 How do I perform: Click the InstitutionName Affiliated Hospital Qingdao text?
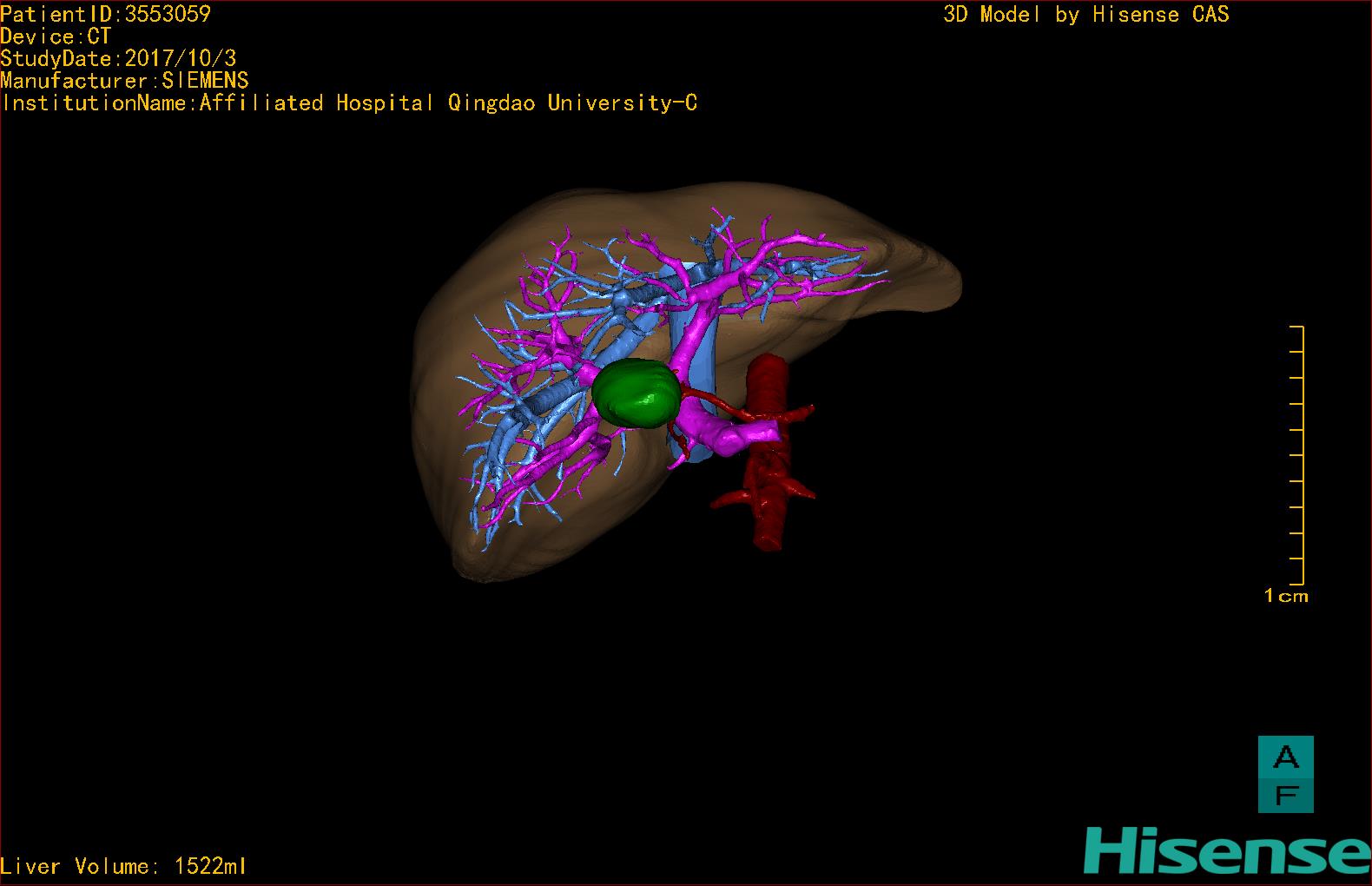(349, 103)
